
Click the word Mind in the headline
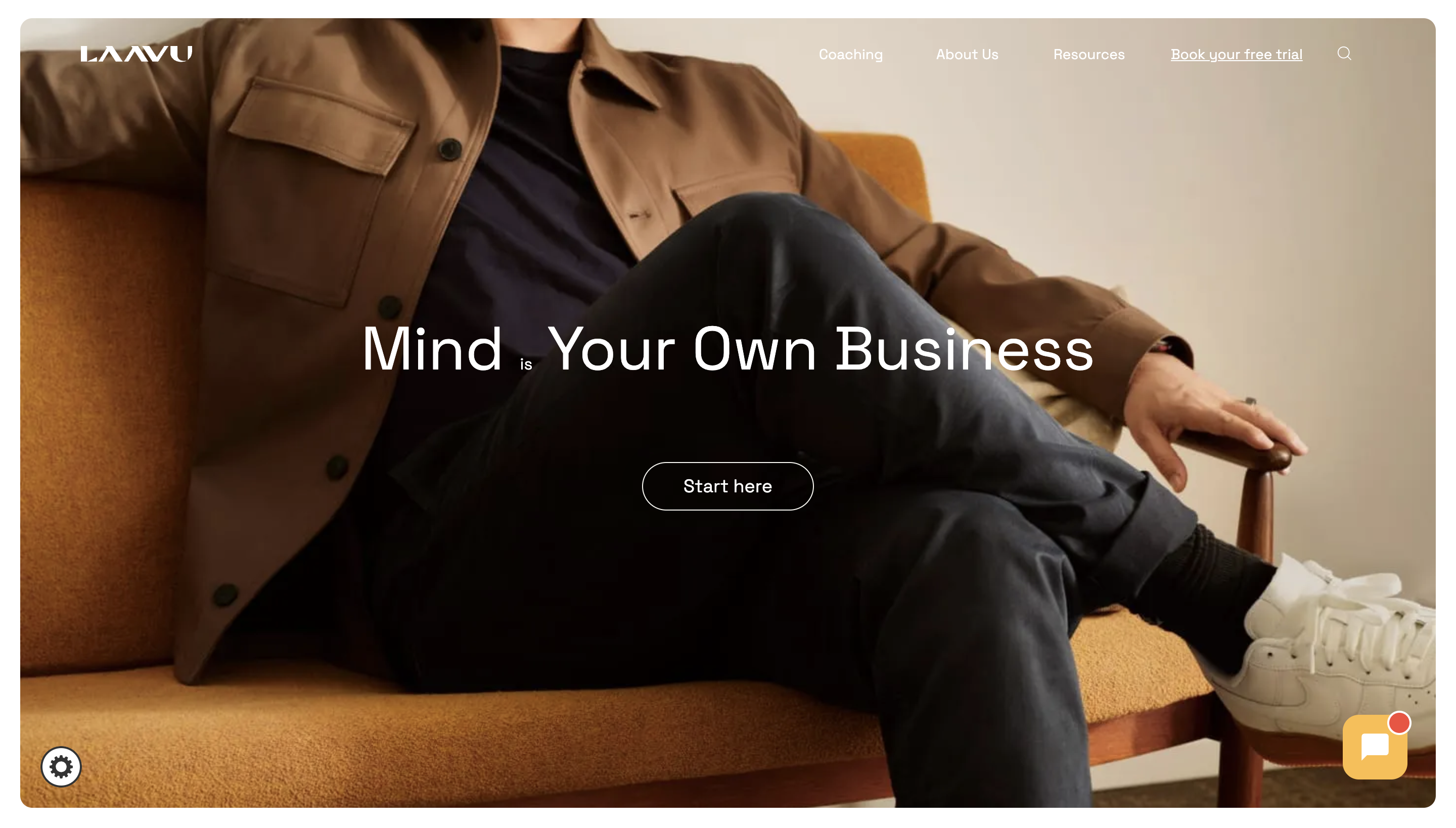pyautogui.click(x=432, y=349)
